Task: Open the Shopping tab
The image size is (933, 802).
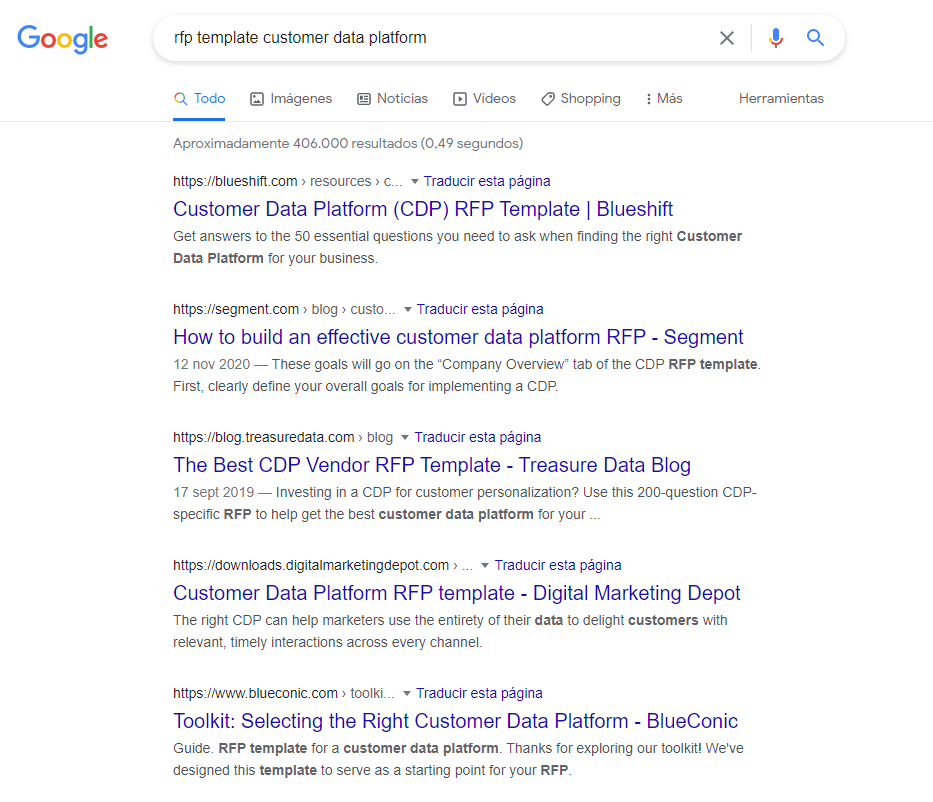Action: [x=581, y=99]
